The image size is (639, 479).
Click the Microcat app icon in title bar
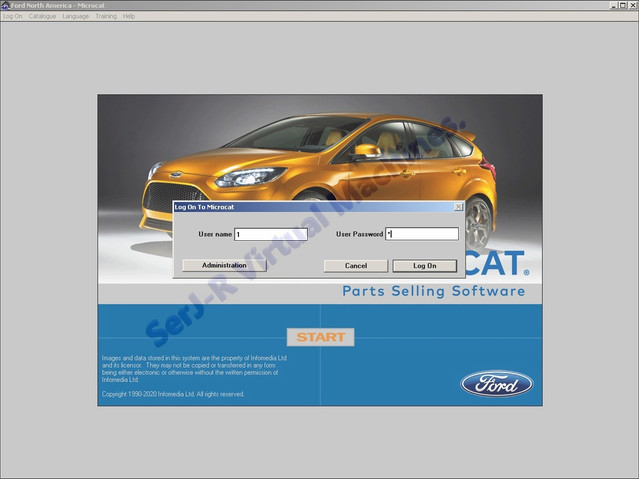5,5
